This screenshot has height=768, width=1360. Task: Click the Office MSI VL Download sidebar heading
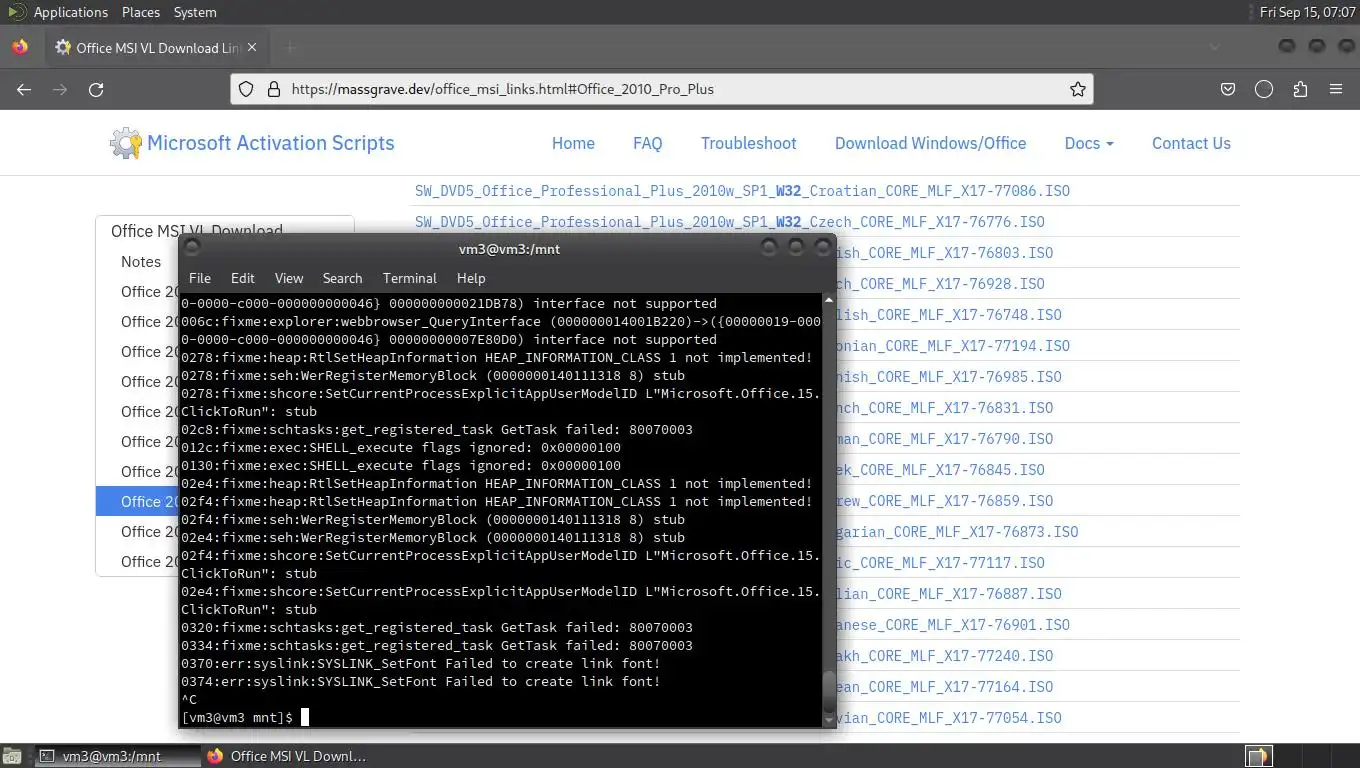click(196, 230)
